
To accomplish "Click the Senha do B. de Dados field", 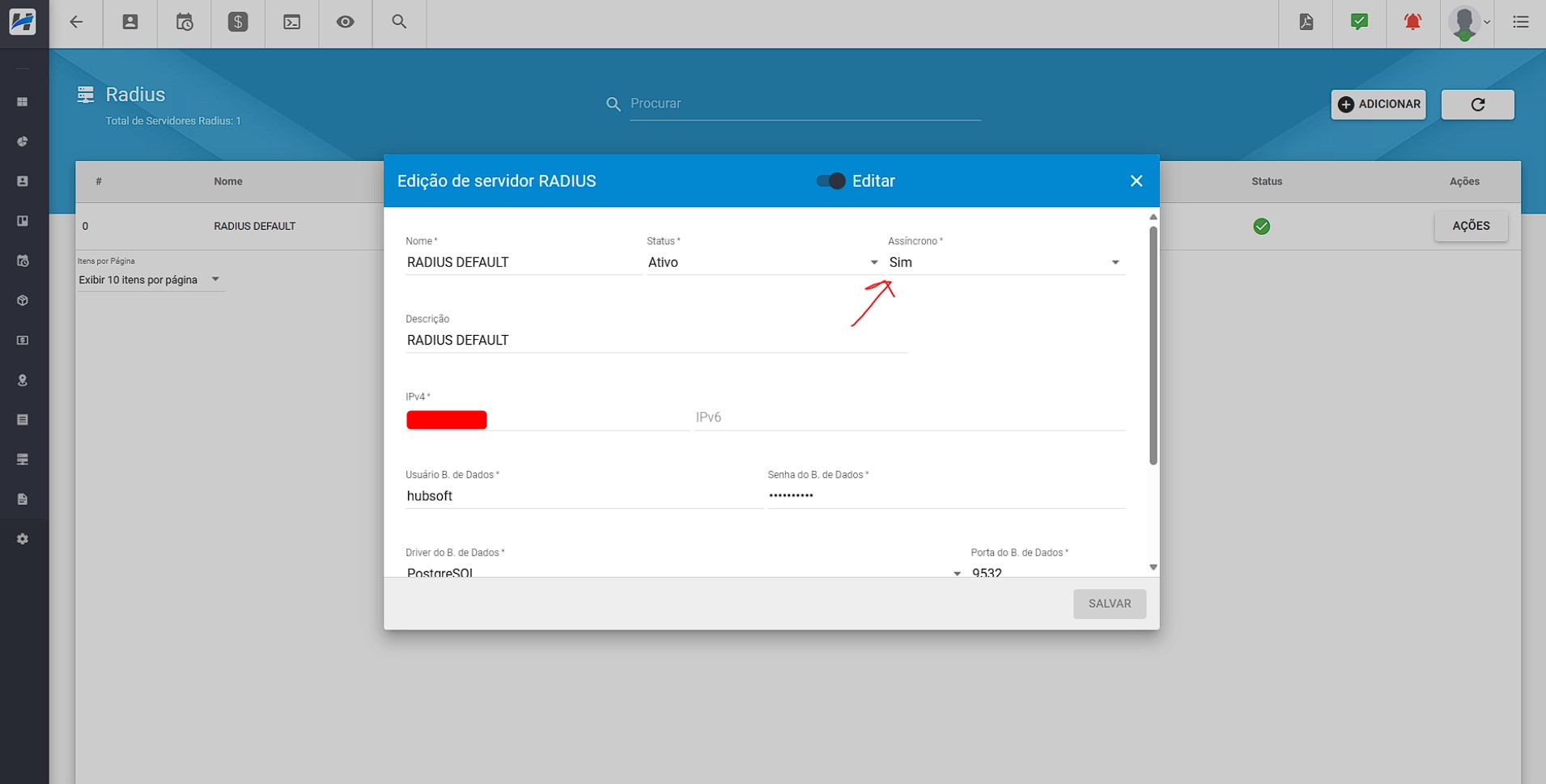I will (x=946, y=496).
